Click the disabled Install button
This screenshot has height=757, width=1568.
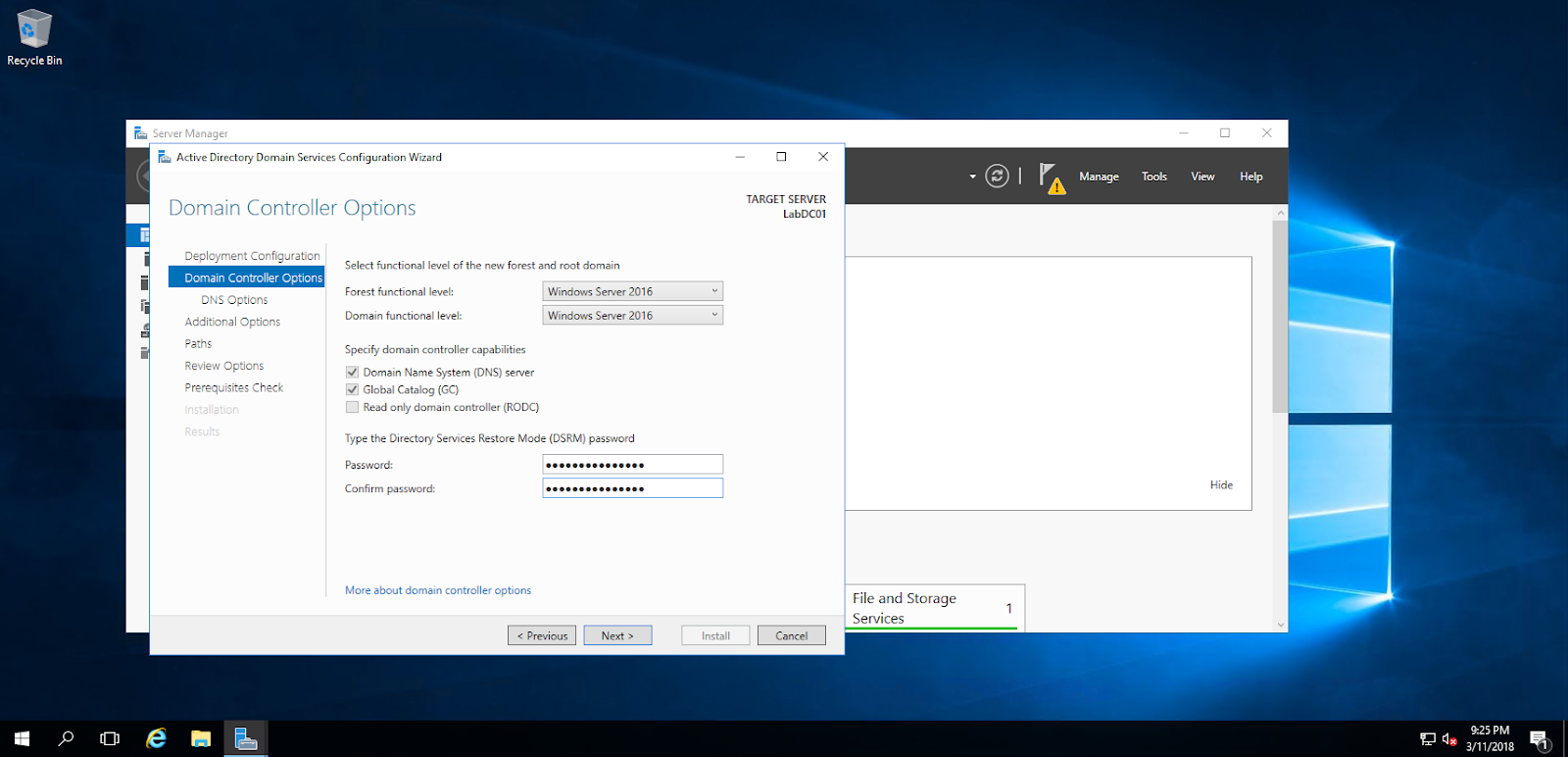coord(715,635)
